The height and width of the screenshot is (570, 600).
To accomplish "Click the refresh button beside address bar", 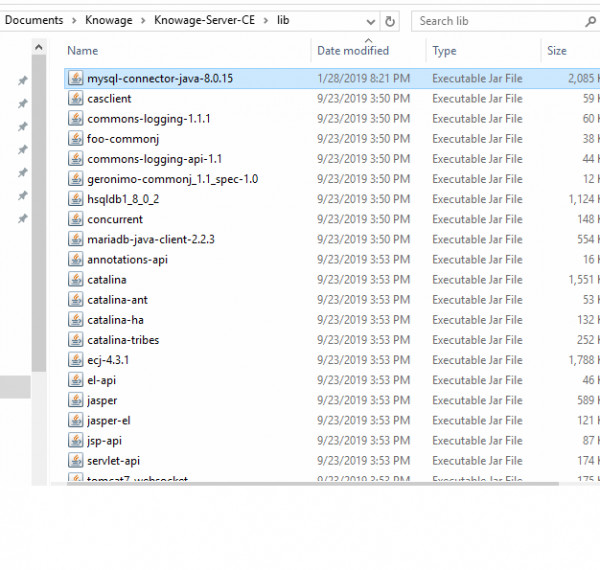I will 390,21.
